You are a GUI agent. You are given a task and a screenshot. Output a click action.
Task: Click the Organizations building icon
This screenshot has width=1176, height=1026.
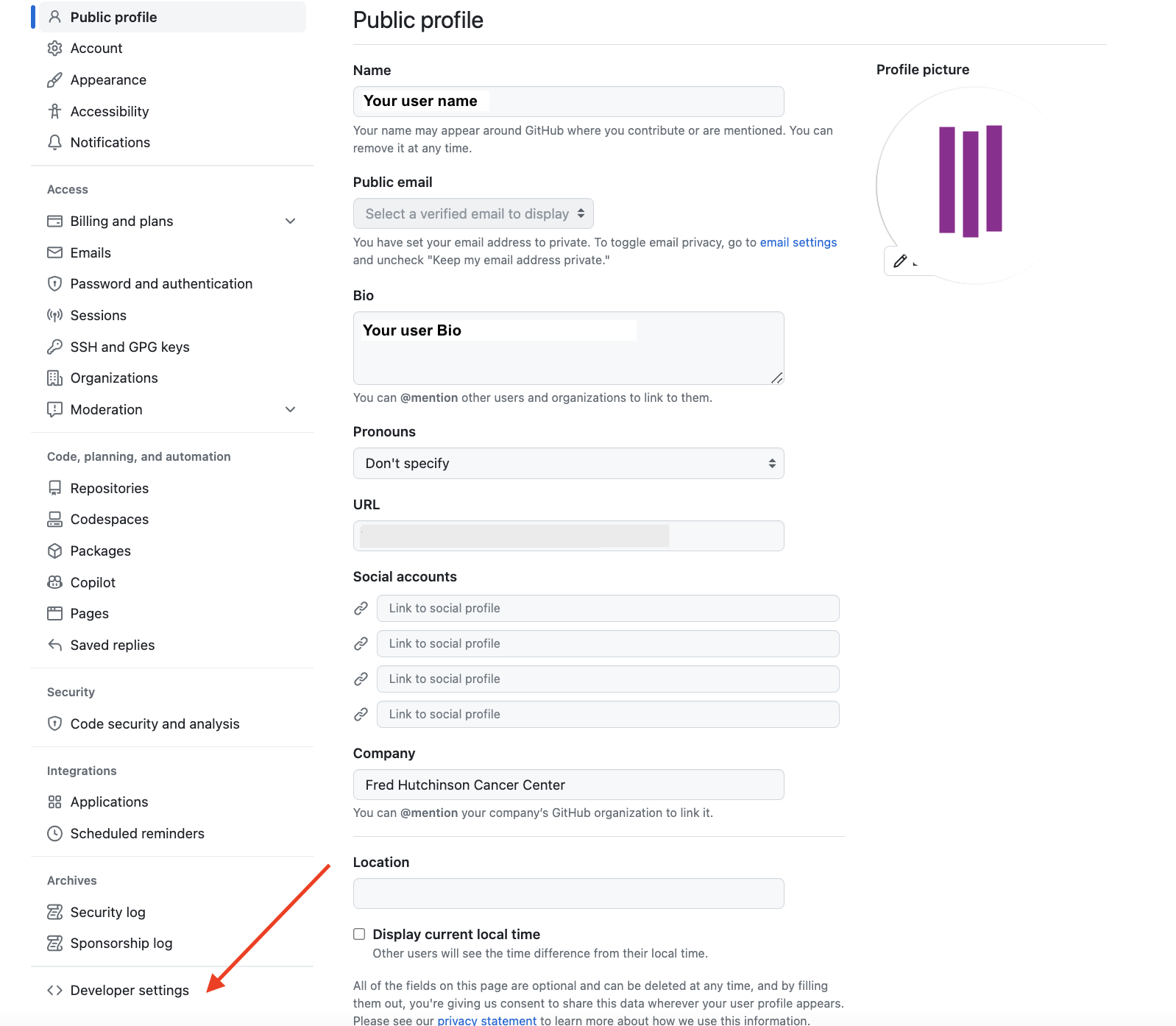click(x=55, y=378)
